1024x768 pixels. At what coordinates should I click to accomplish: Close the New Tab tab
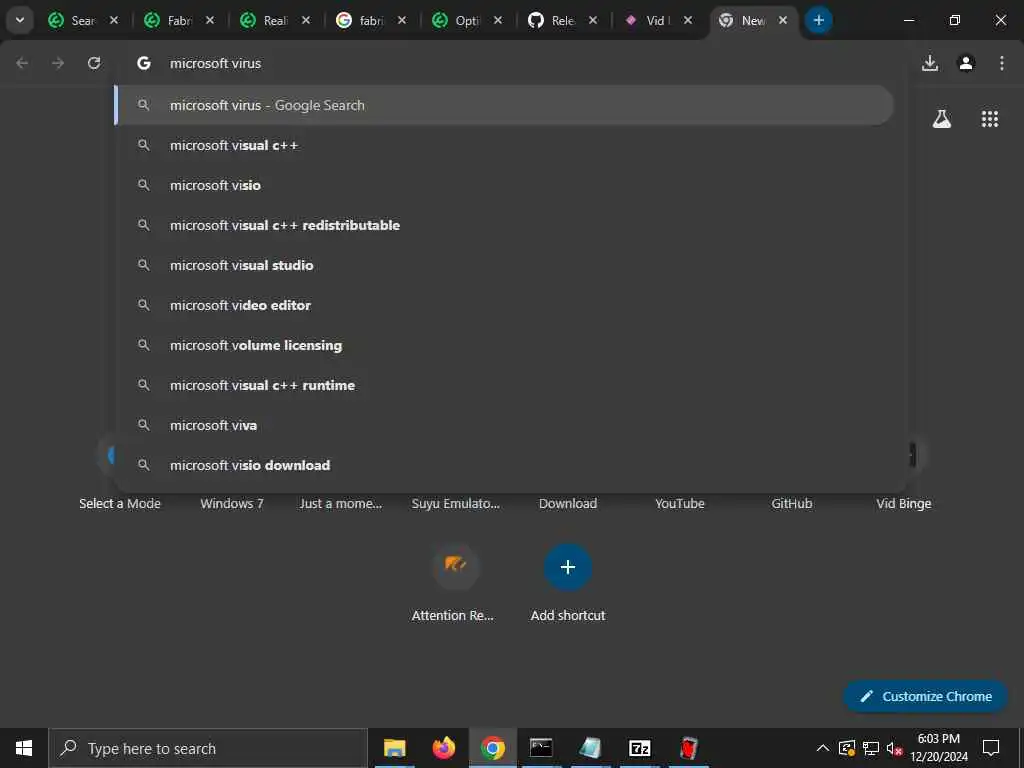tap(783, 20)
